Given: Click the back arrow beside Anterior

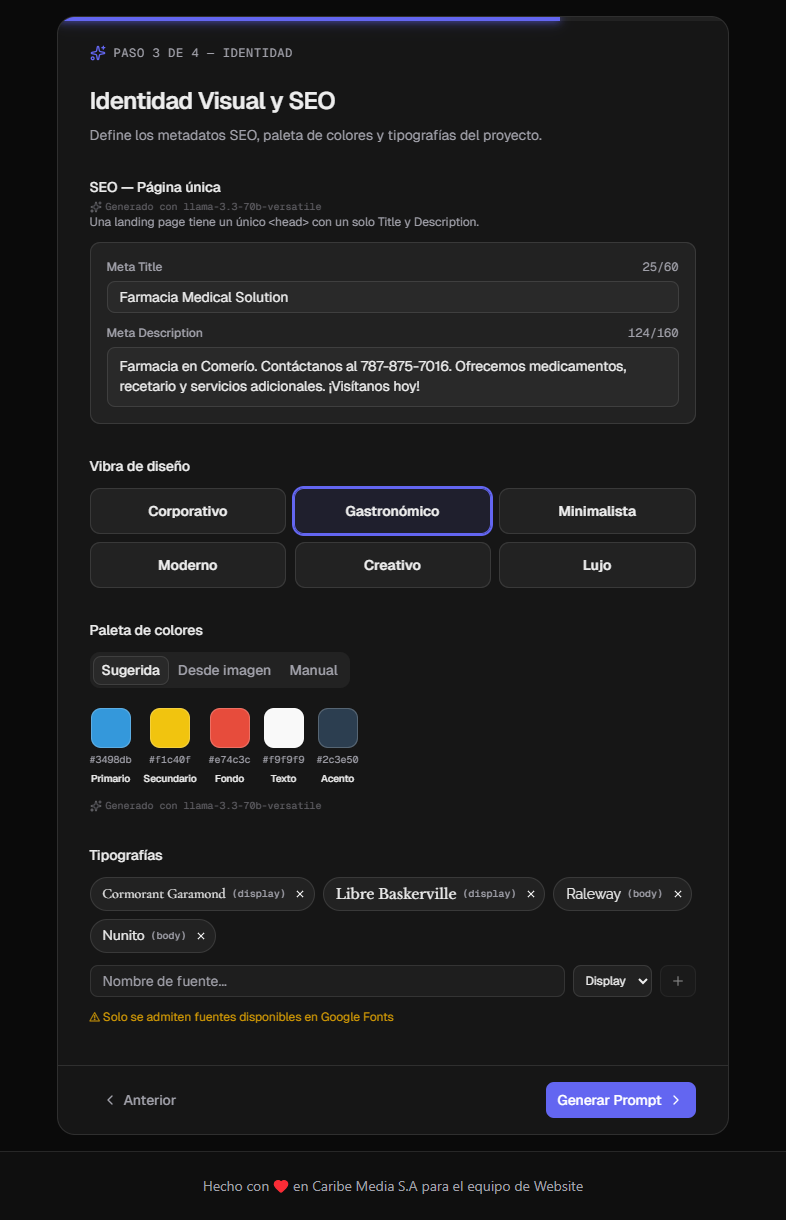Looking at the screenshot, I should pyautogui.click(x=110, y=1100).
